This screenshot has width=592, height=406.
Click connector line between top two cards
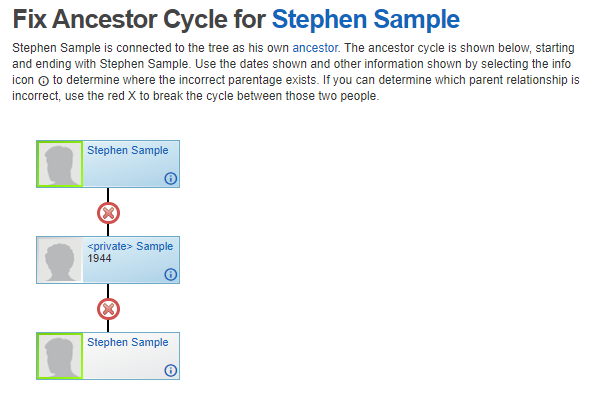(x=108, y=195)
